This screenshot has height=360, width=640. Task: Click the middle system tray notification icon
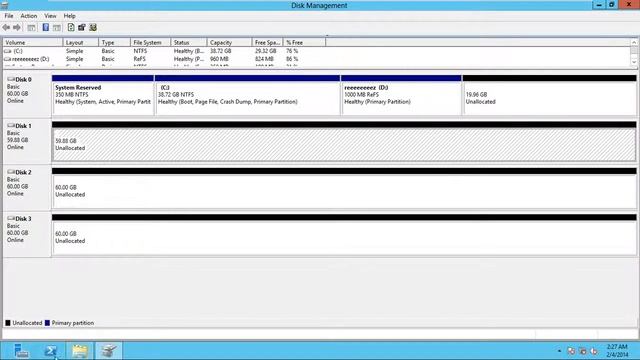coord(583,351)
